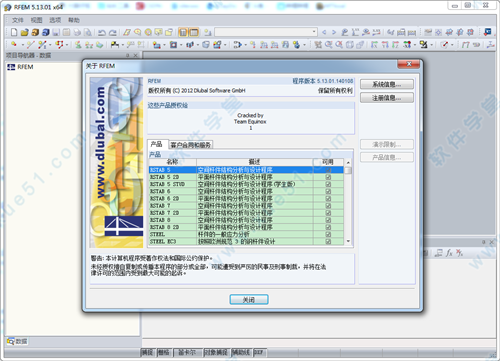Click the New document icon in toolbar
500x361 pixels.
[x=14, y=32]
